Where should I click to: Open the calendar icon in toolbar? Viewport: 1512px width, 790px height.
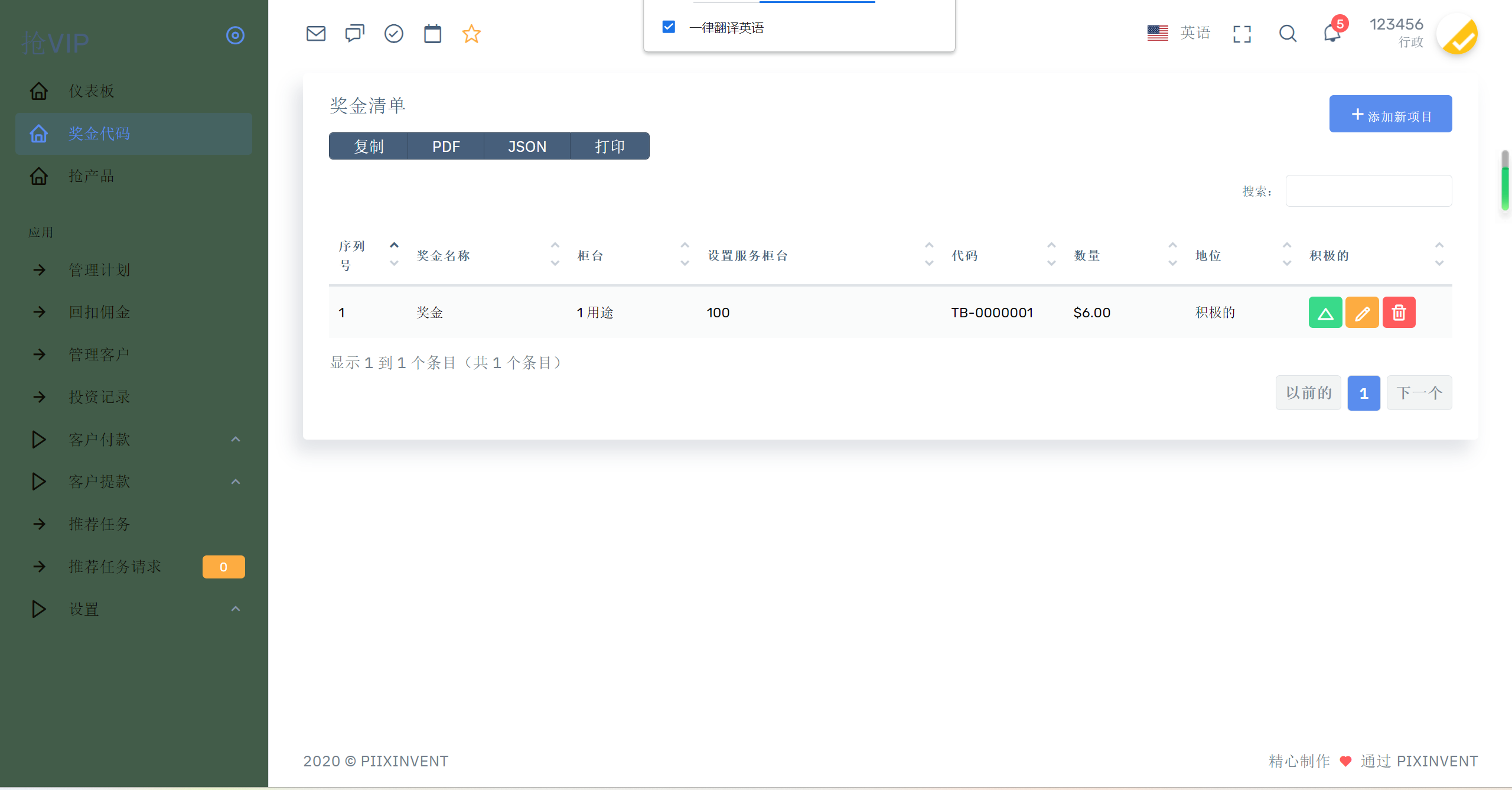point(432,34)
